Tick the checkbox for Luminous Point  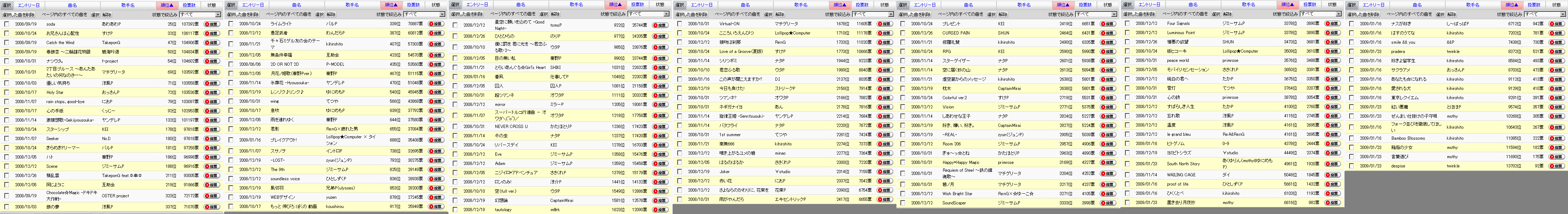[x=1127, y=33]
